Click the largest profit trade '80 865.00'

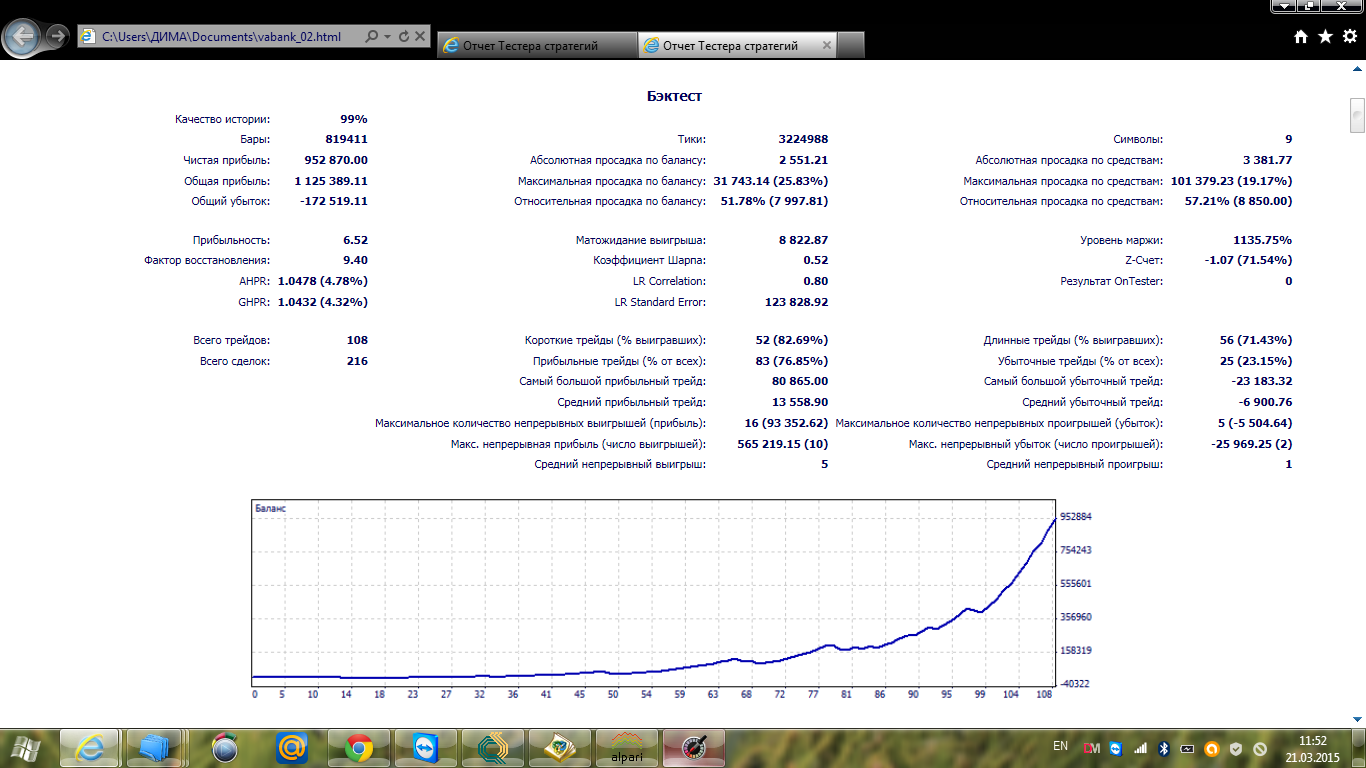tap(800, 381)
